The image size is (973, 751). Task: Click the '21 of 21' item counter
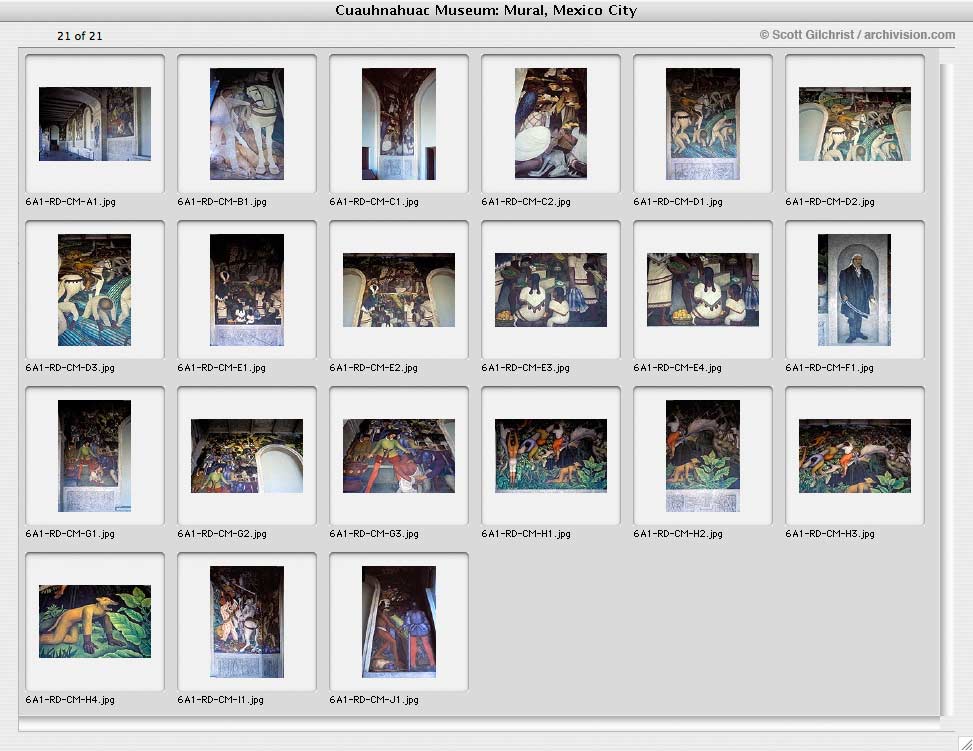[79, 36]
